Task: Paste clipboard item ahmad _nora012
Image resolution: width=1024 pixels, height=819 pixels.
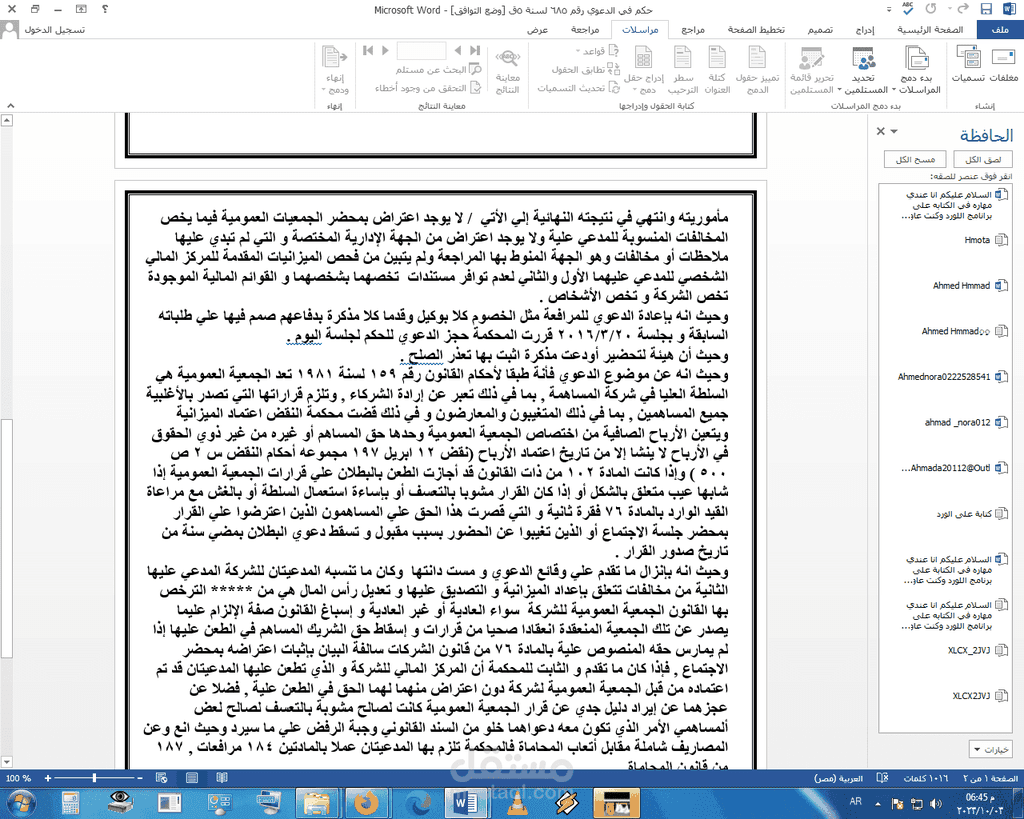Action: [945, 423]
